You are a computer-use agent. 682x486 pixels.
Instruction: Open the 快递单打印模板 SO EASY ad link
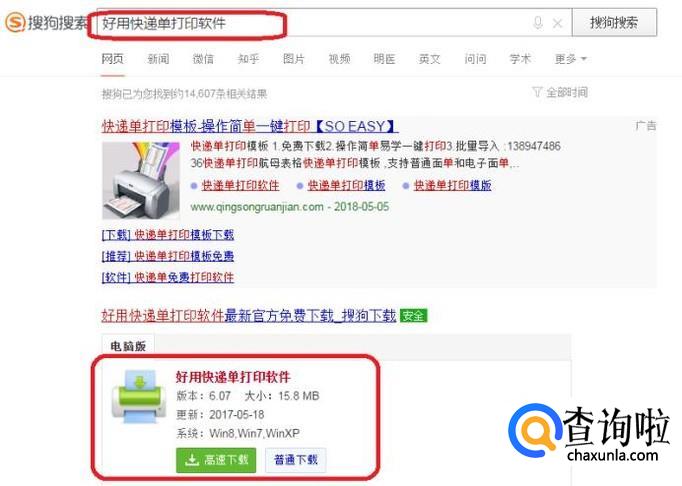pos(250,126)
